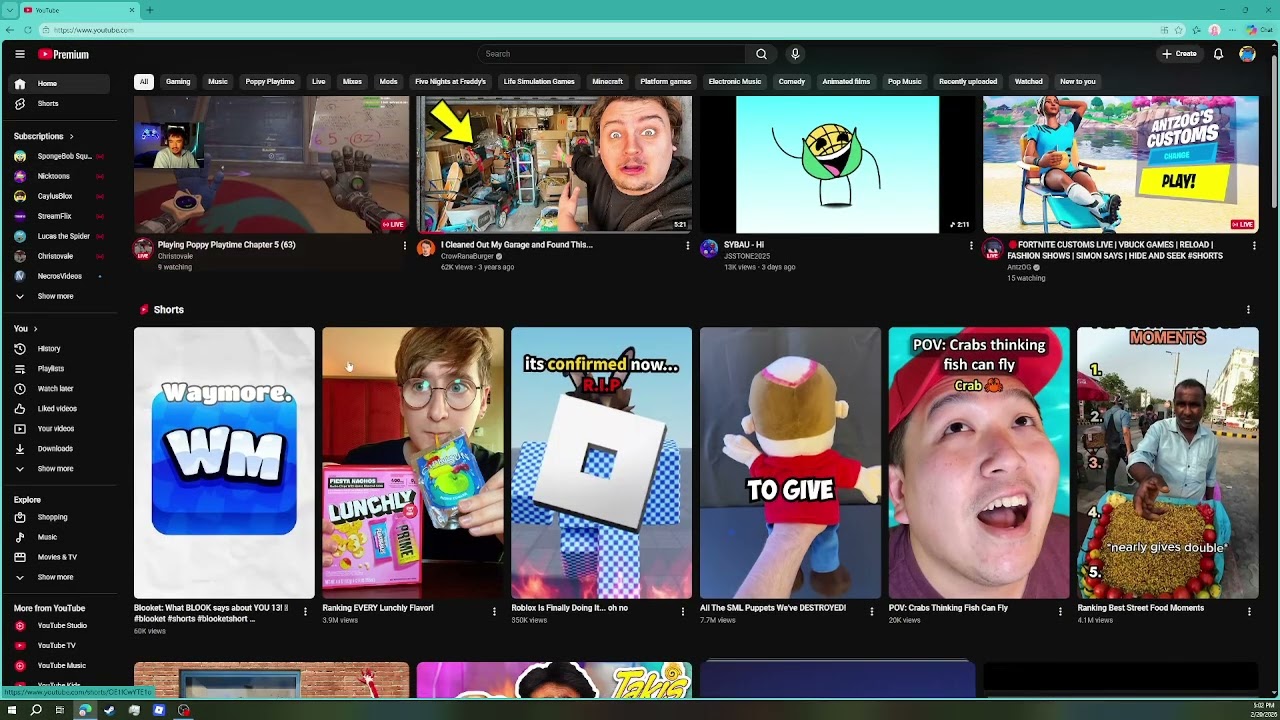Open Fortnite Customs Live video title
Image resolution: width=1280 pixels, height=720 pixels.
pyautogui.click(x=1115, y=250)
